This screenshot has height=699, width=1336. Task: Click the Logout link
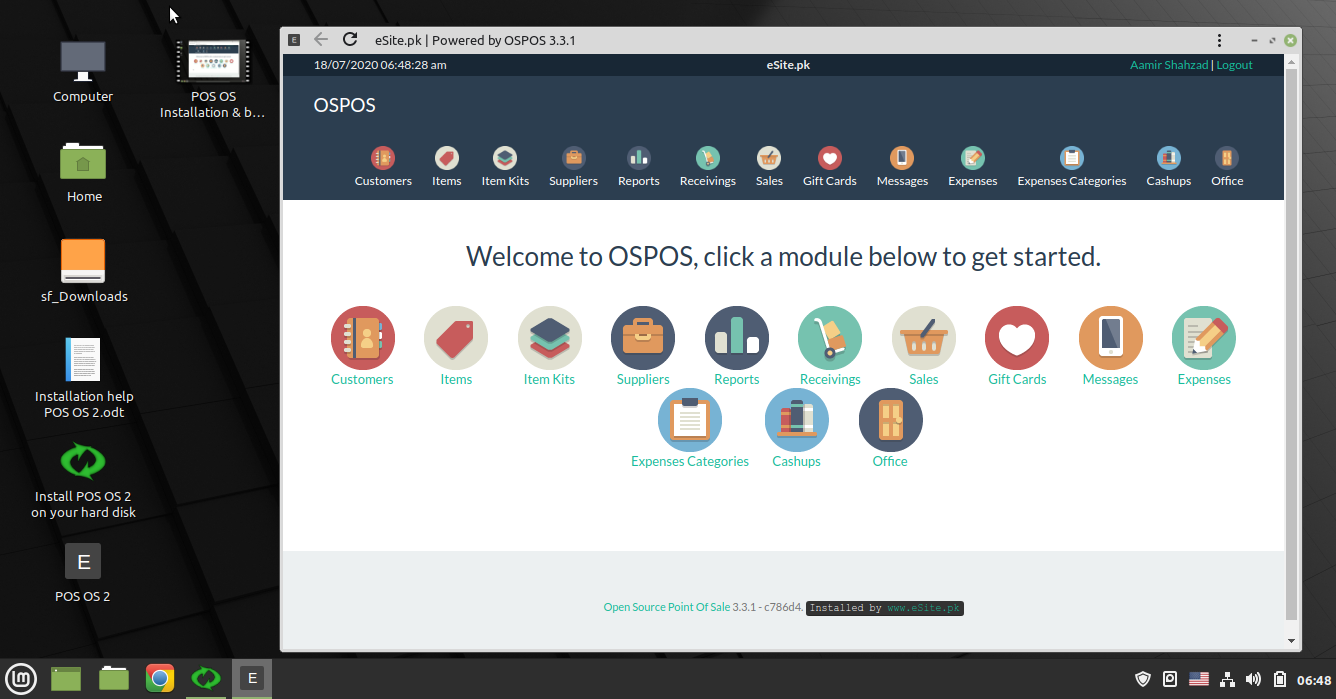[x=1234, y=64]
